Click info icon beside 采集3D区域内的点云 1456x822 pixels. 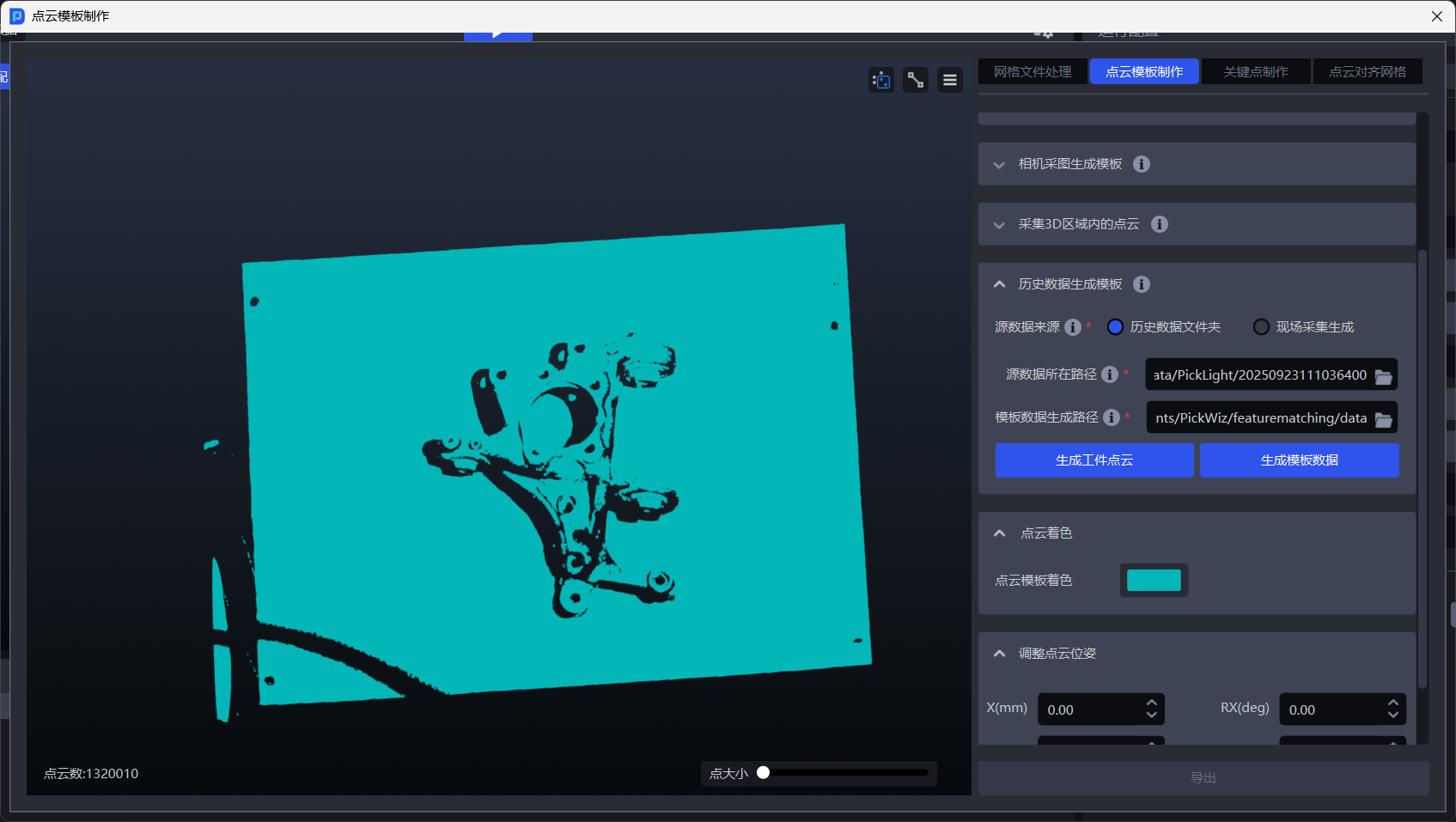coord(1160,224)
